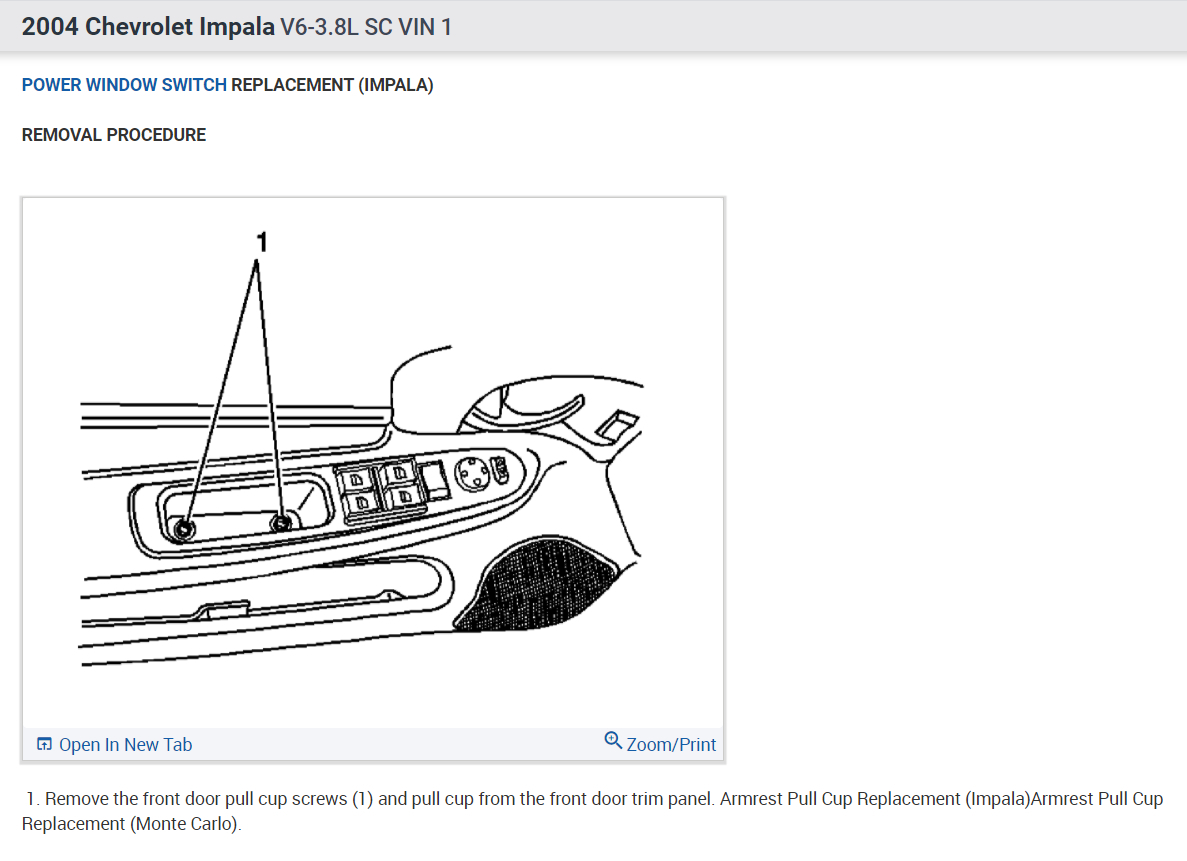Open the POWER WINDOW SWITCH link
The width and height of the screenshot is (1187, 861).
point(124,85)
